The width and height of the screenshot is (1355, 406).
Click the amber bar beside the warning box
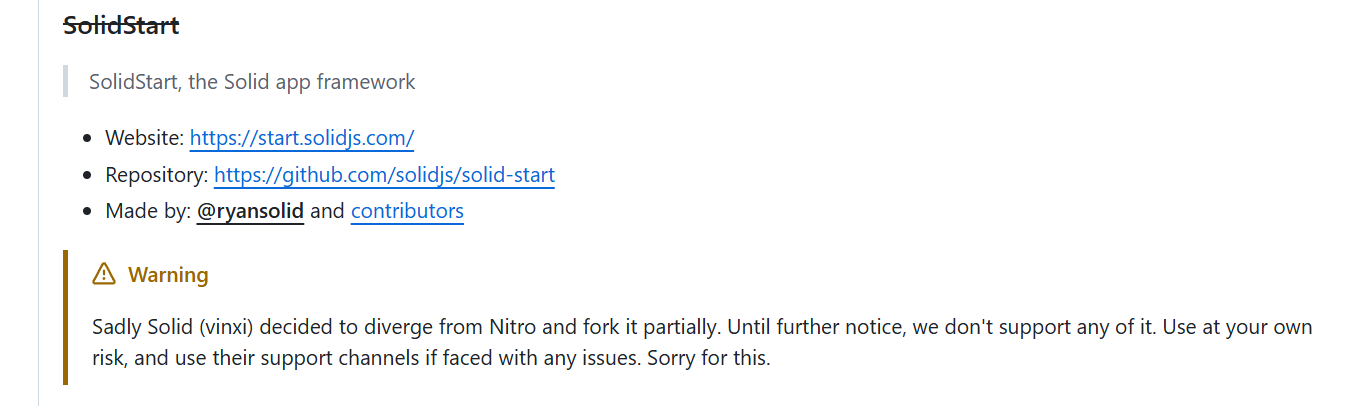[65, 317]
